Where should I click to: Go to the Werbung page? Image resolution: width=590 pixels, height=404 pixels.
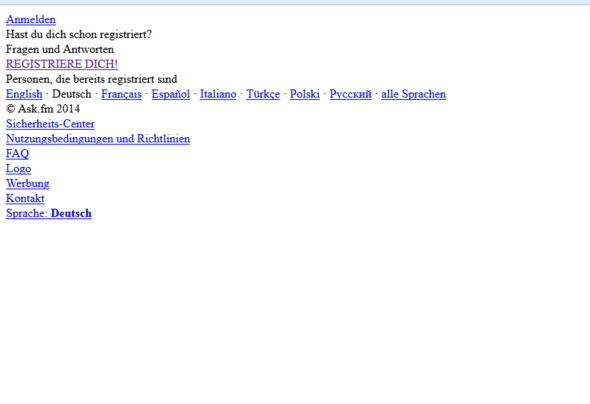(27, 184)
